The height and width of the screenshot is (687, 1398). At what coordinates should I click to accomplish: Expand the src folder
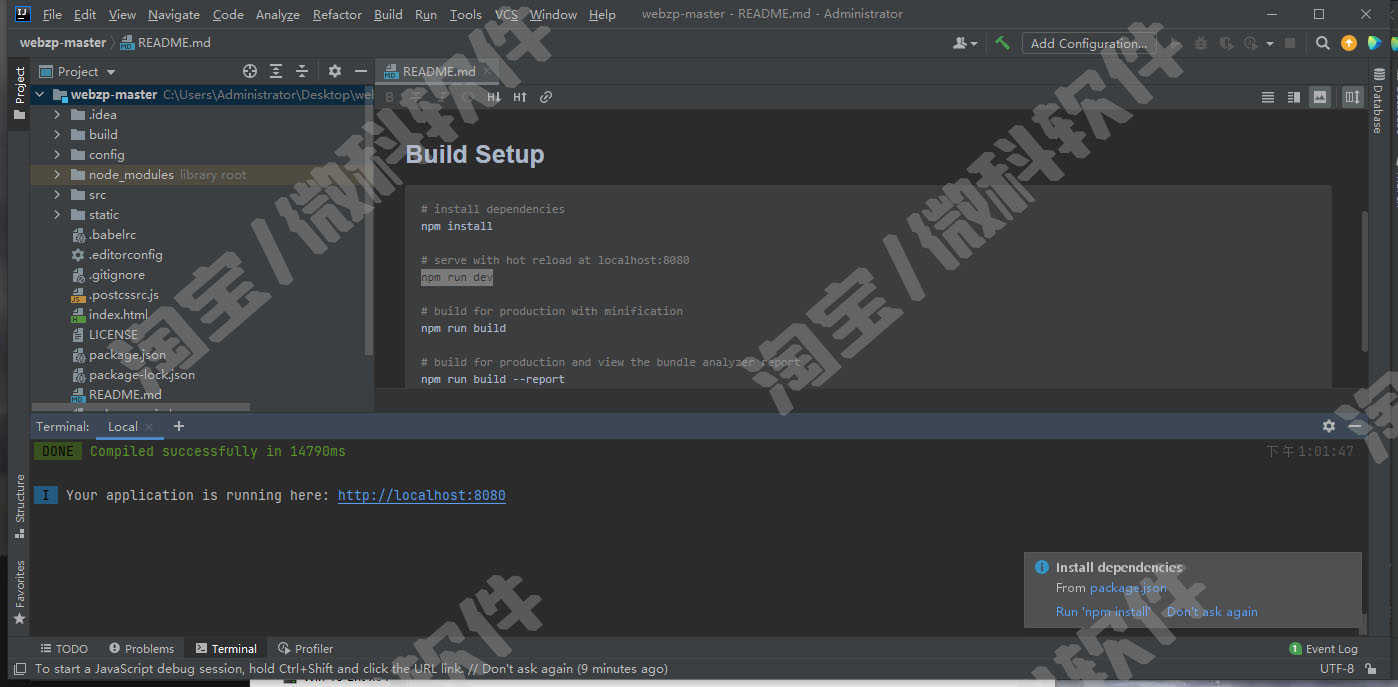coord(57,195)
